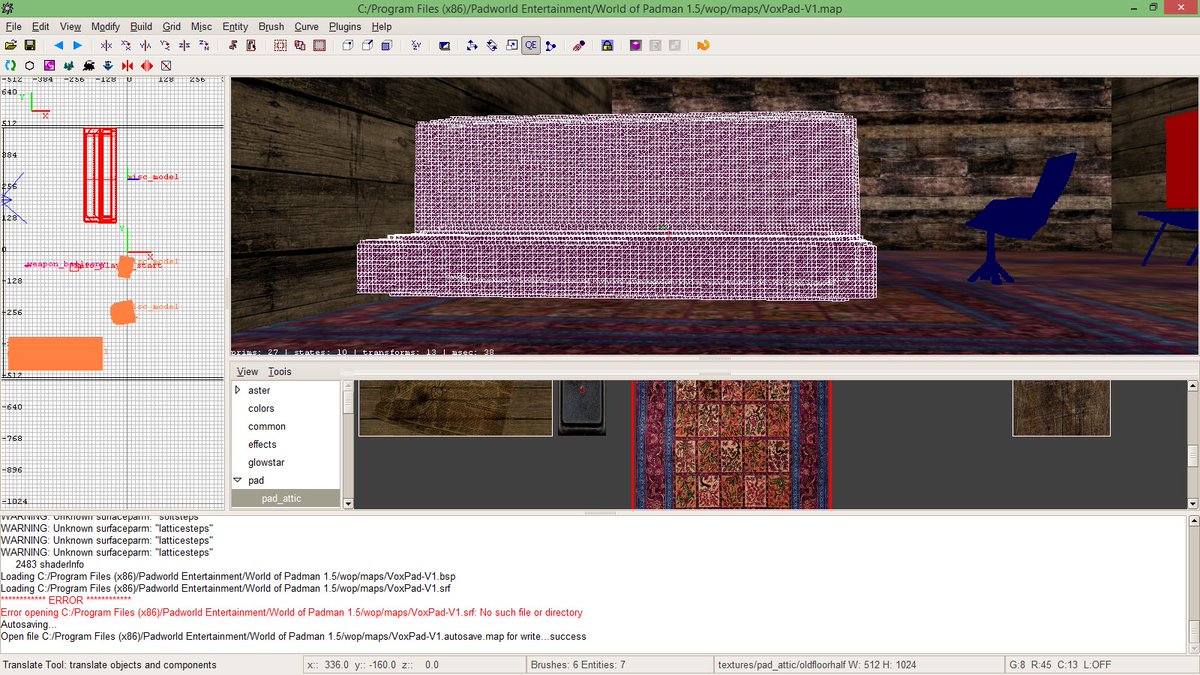Image resolution: width=1200 pixels, height=675 pixels.
Task: Open the File menu
Action: [13, 26]
